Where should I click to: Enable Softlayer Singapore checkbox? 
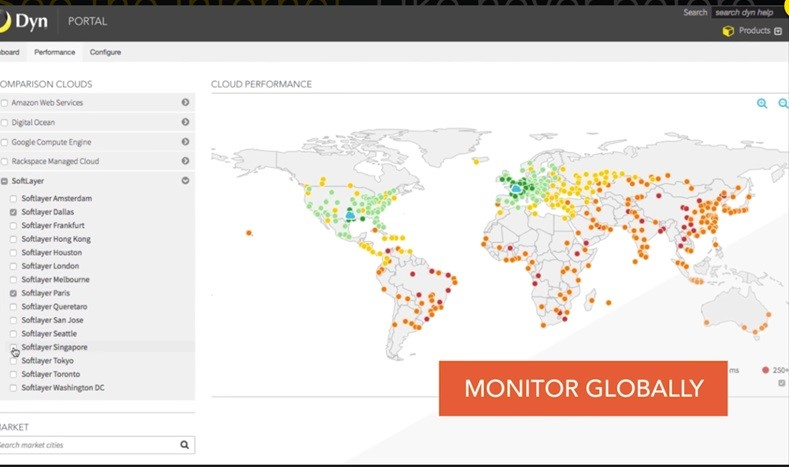pos(14,347)
